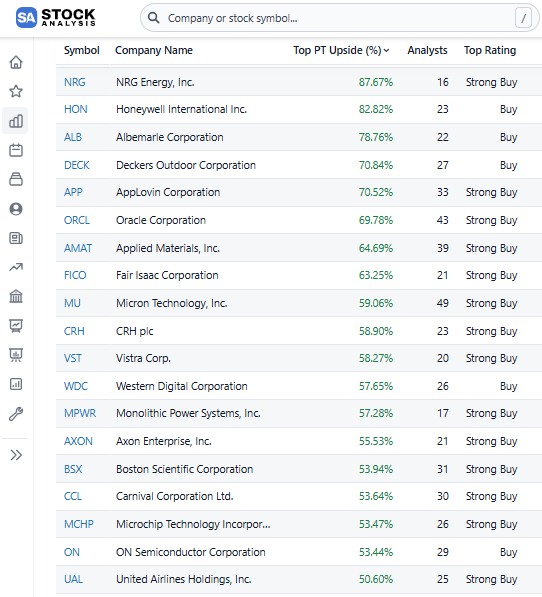542x597 pixels.
Task: Open the WDC stock link
Action: tap(76, 386)
